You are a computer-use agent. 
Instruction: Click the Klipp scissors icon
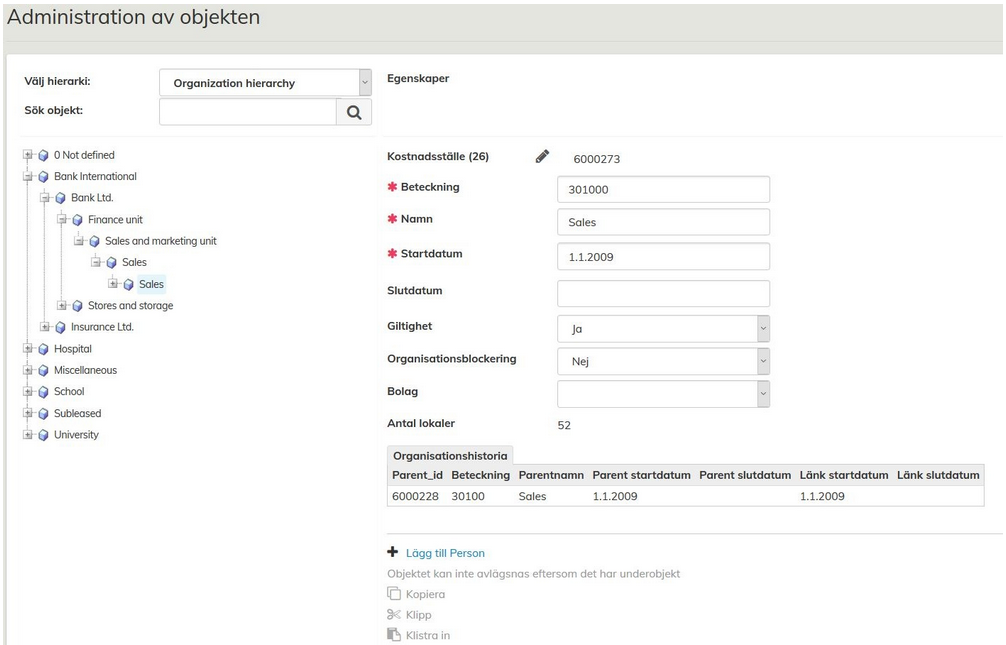coord(394,615)
